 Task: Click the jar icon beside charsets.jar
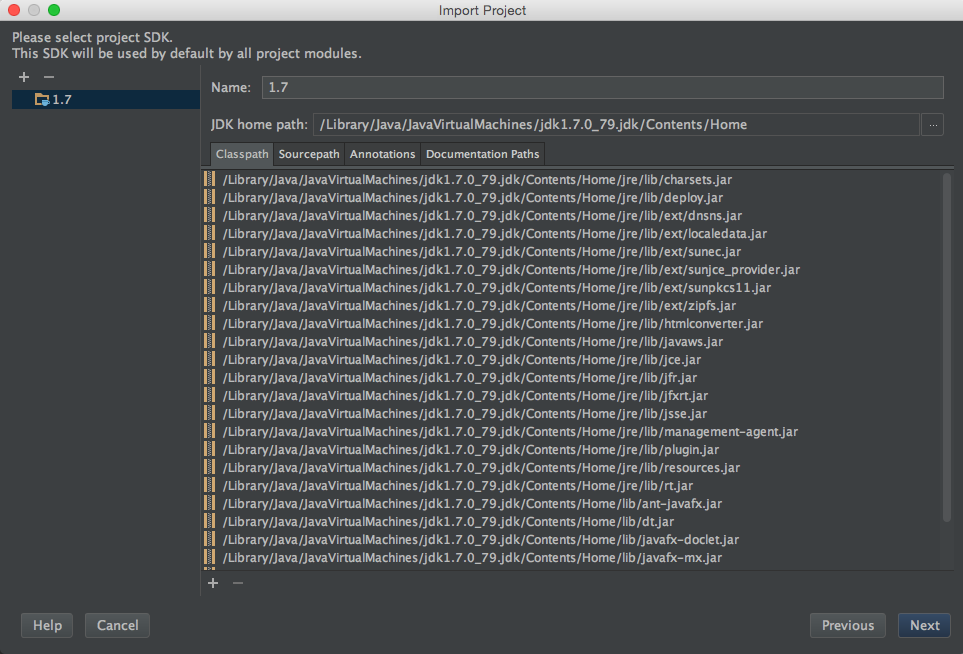(210, 179)
